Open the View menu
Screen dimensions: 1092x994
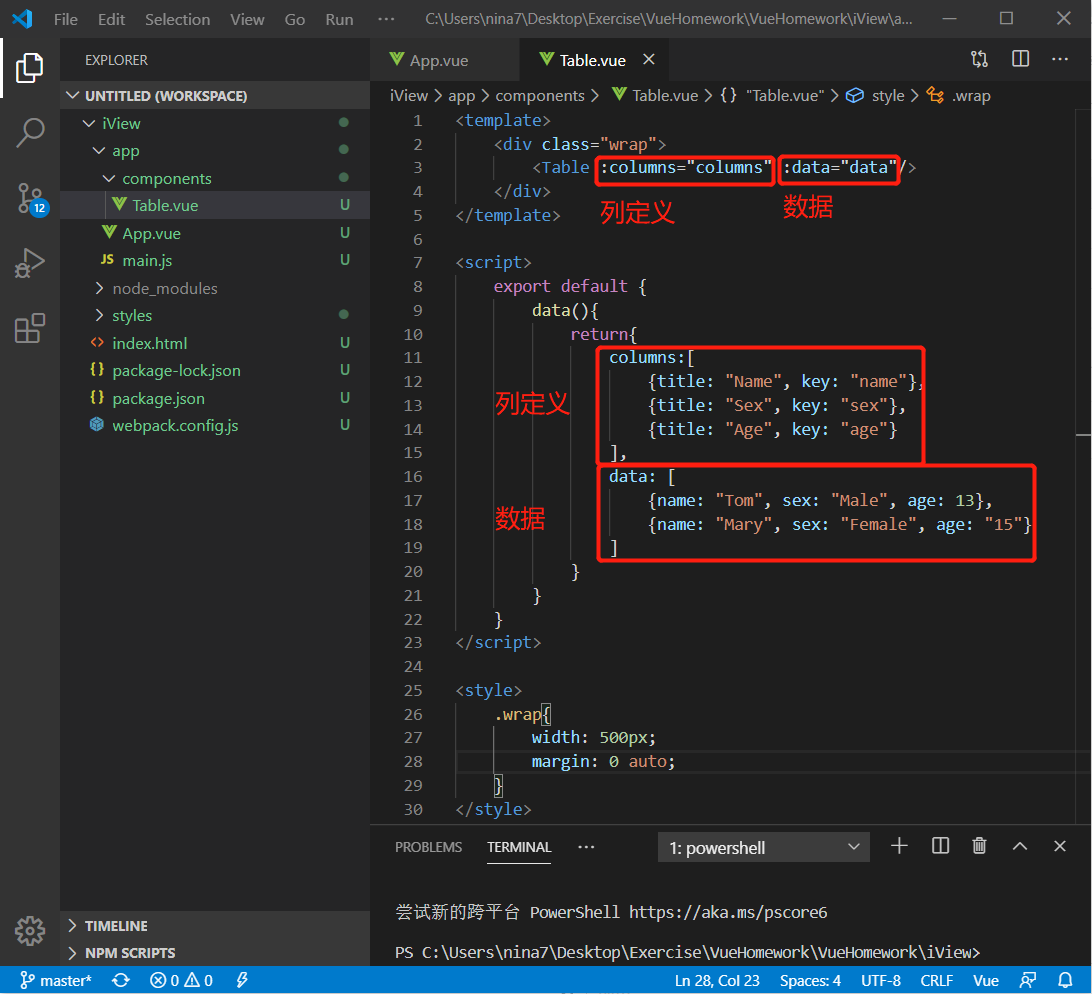coord(247,19)
